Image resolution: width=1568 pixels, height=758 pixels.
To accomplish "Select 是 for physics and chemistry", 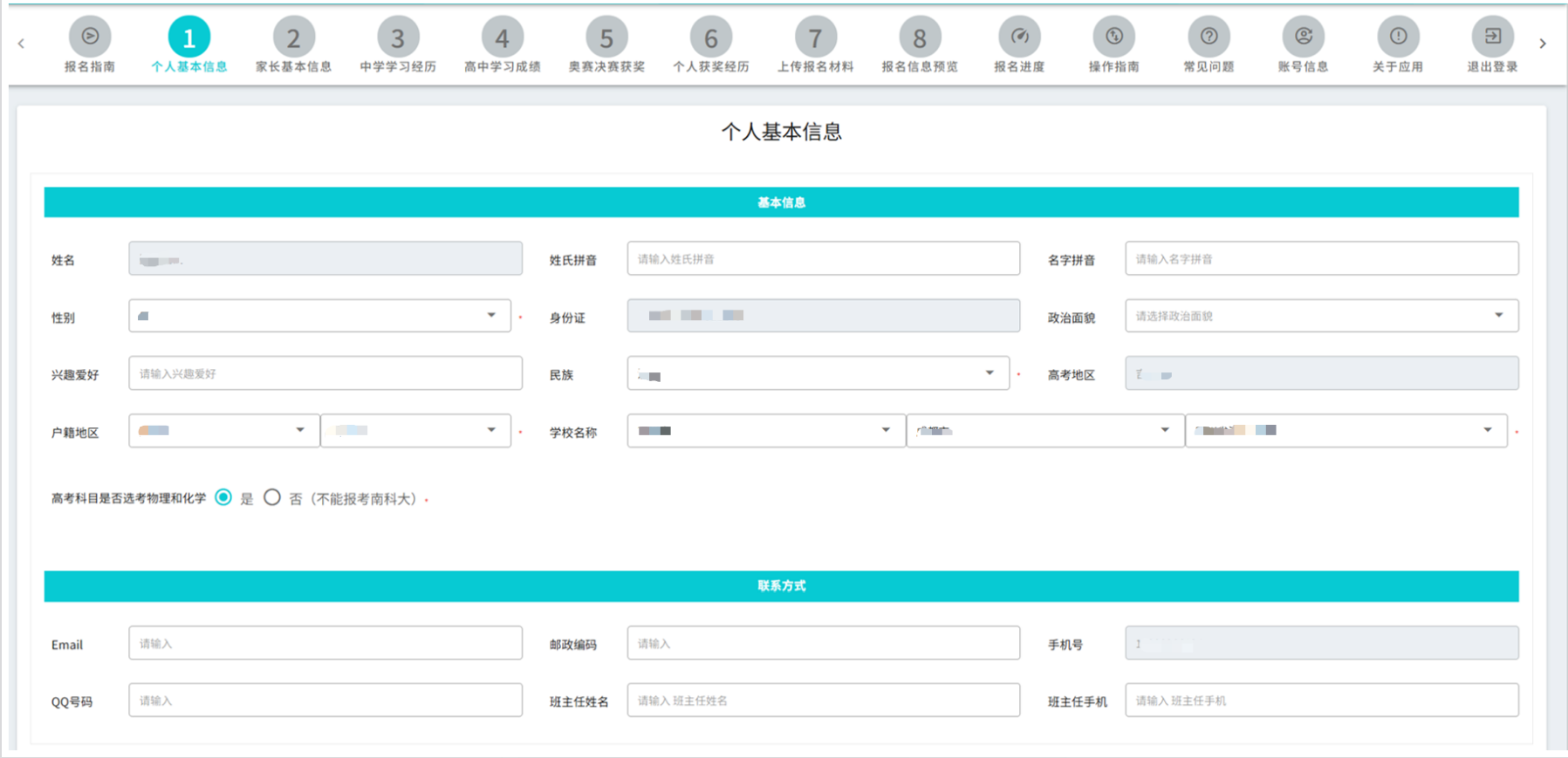I will pos(223,497).
